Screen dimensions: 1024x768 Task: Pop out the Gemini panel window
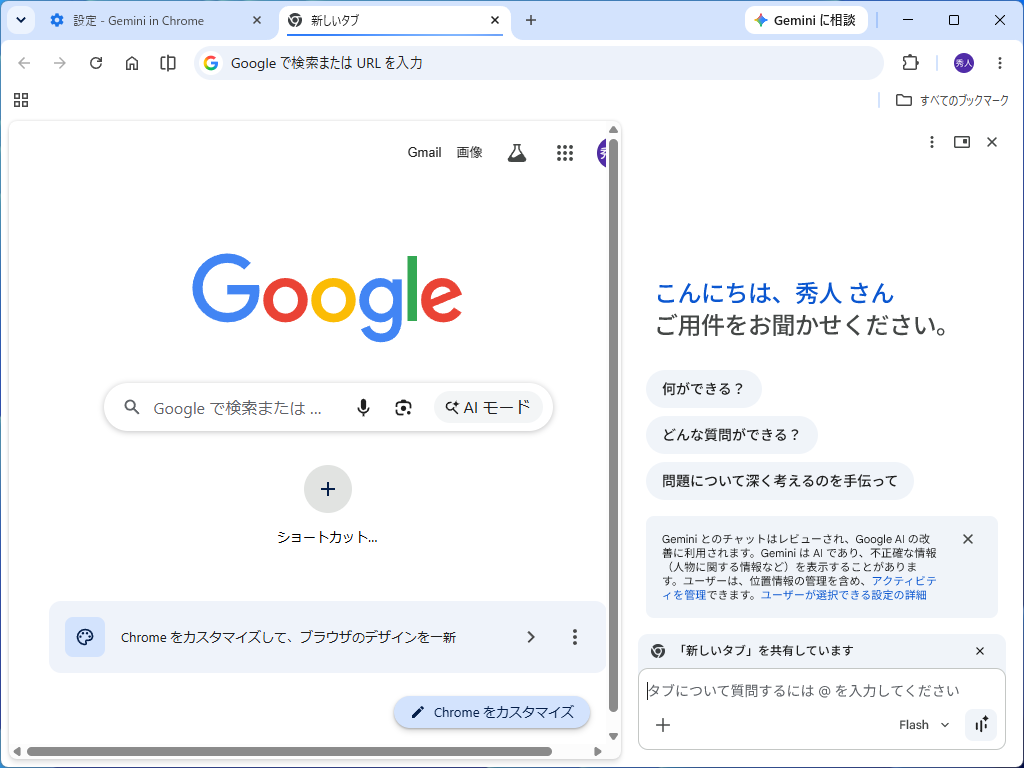(x=962, y=142)
